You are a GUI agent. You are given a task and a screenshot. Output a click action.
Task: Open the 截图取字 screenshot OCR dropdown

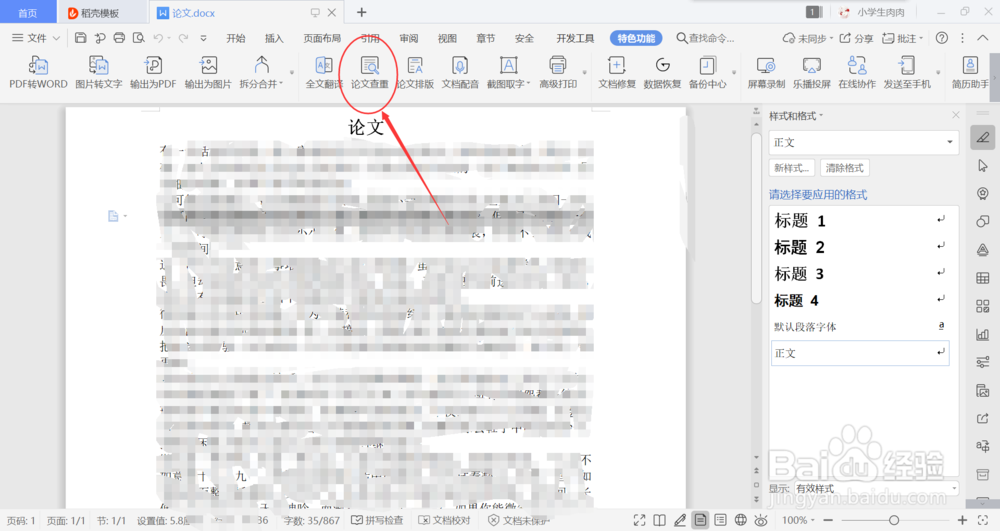(508, 73)
